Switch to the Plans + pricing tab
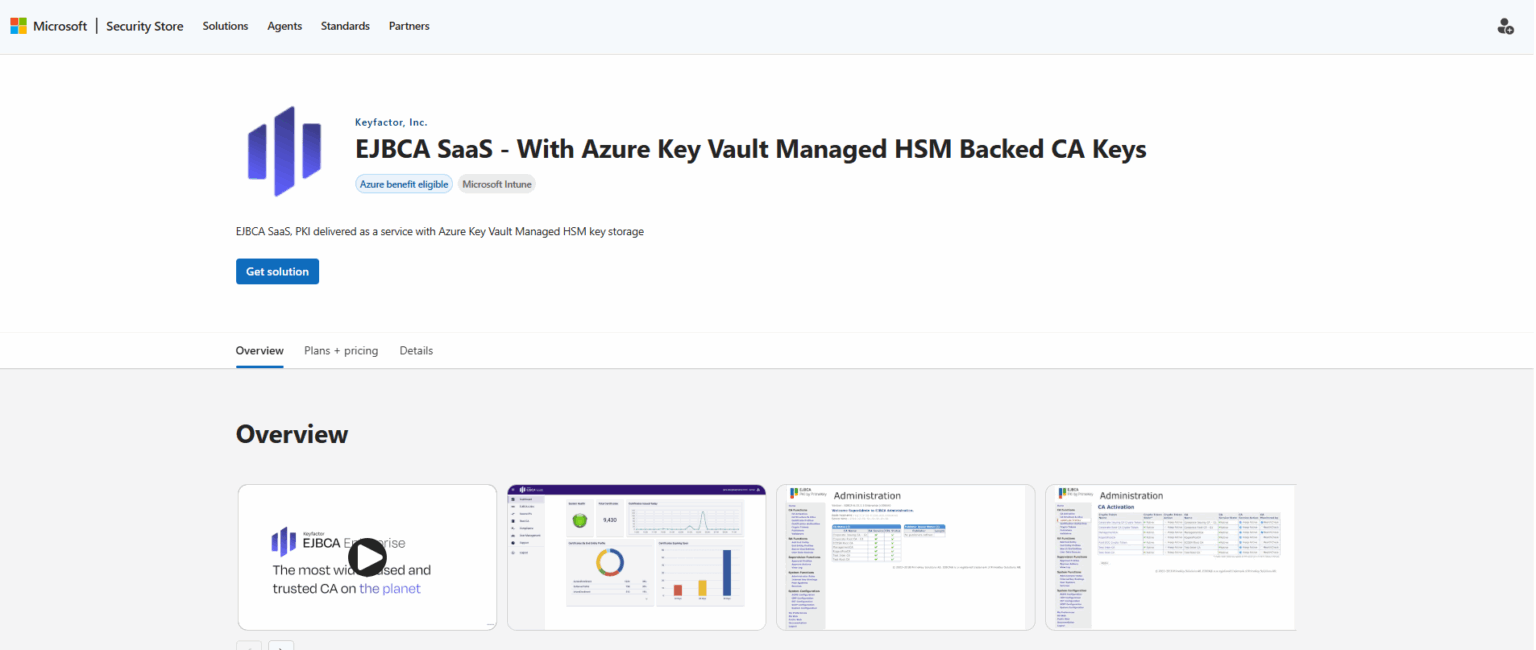The height and width of the screenshot is (650, 1536). pyautogui.click(x=340, y=350)
